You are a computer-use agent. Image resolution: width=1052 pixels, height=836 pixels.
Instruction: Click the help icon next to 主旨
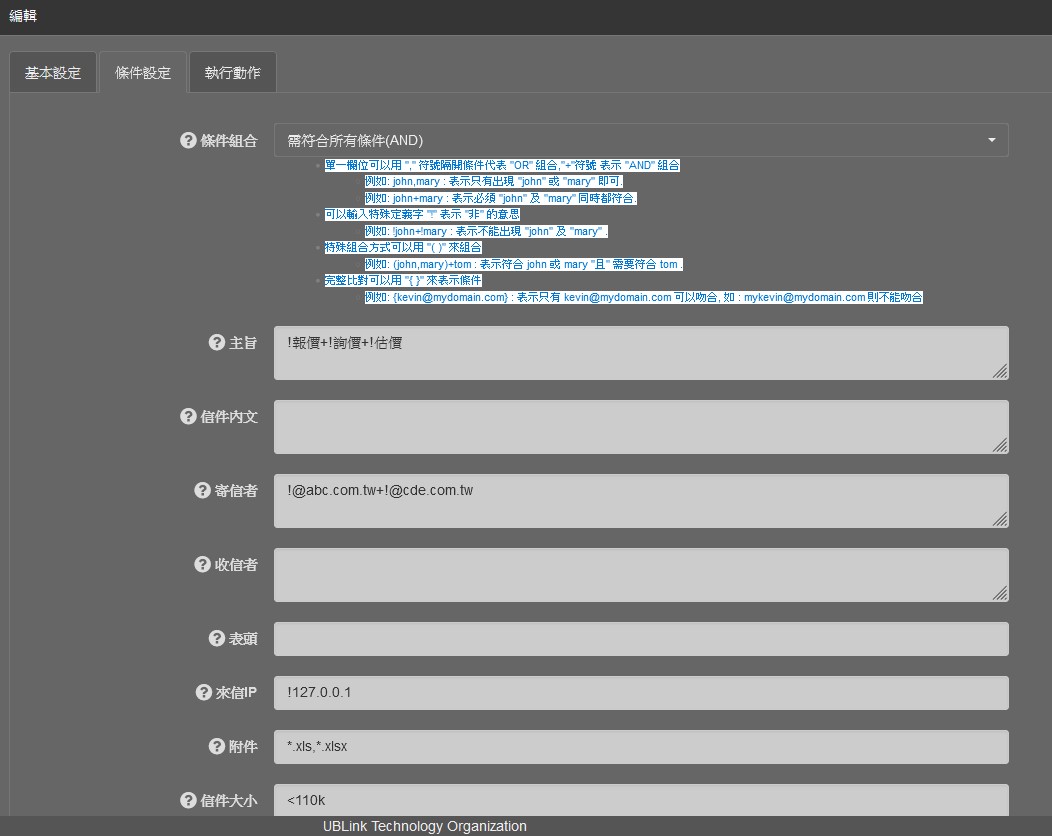pos(216,343)
